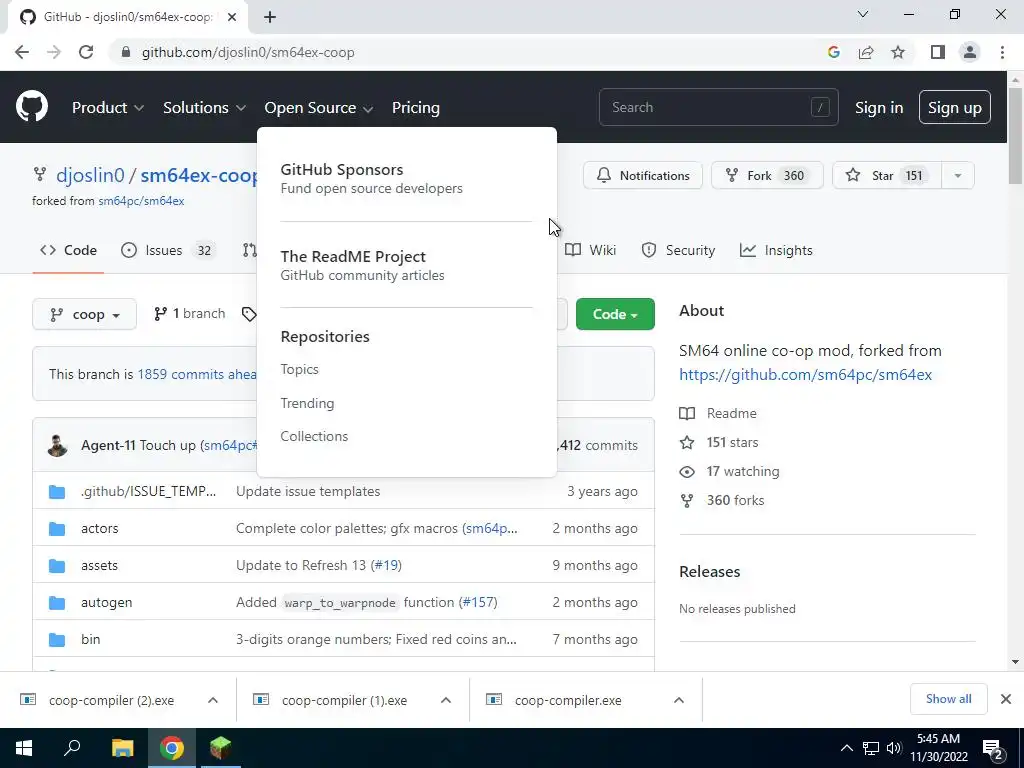Select Collections under Repositories
1024x768 pixels.
click(x=314, y=436)
